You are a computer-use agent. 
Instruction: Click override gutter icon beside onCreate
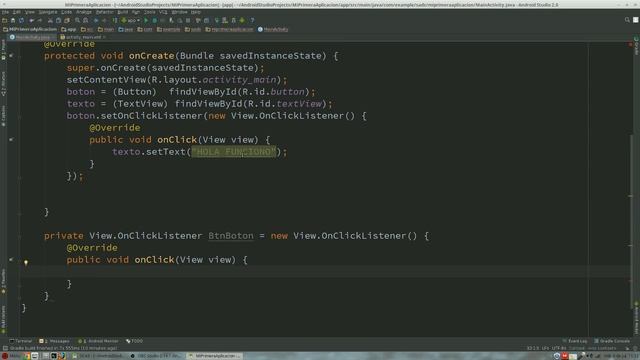11,56
